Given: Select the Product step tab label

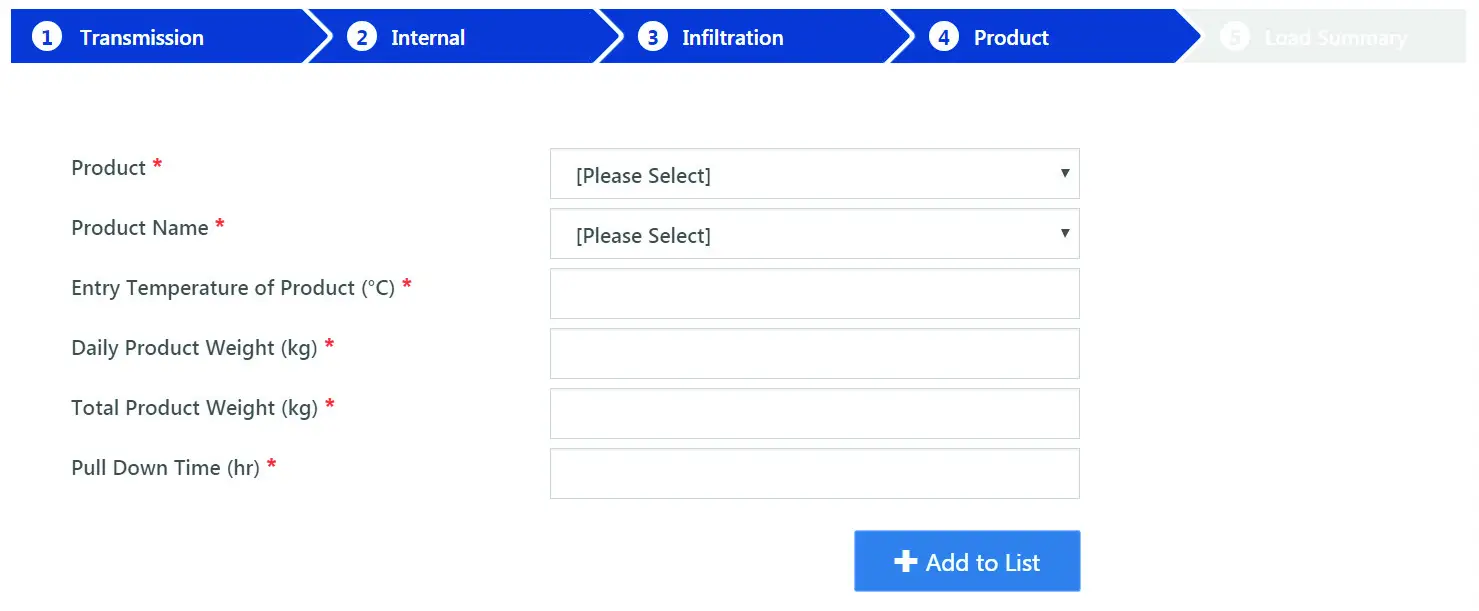Looking at the screenshot, I should coord(1011,38).
